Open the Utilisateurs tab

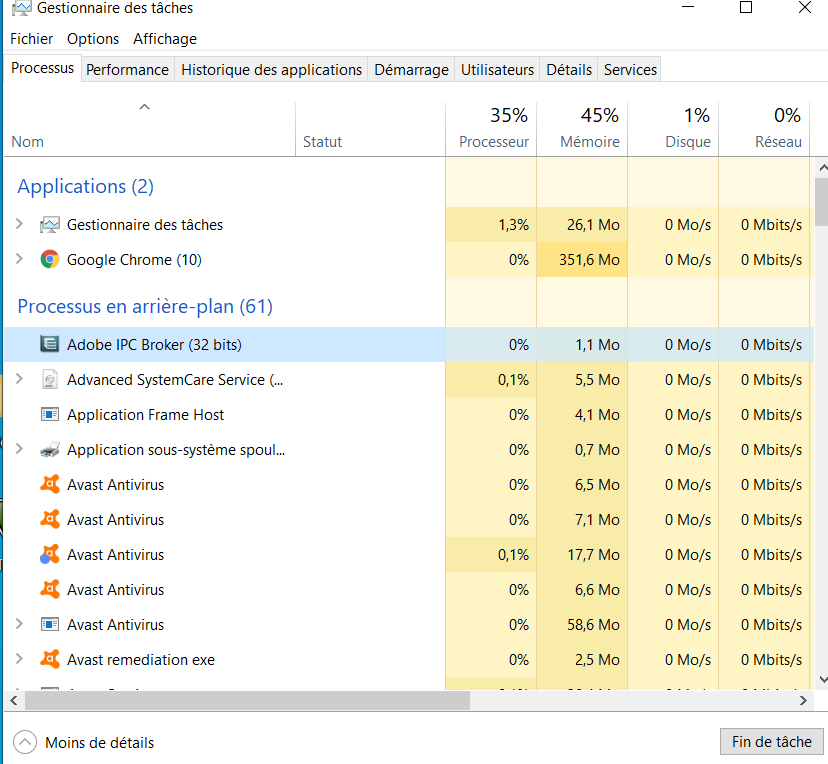click(x=497, y=70)
